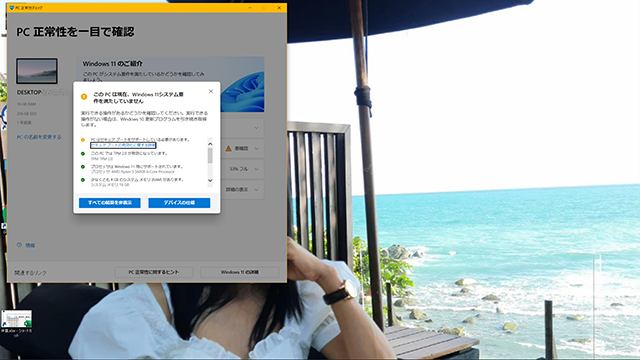Expand the 詳細の表示 section chevron
The image size is (640, 360).
point(256,189)
